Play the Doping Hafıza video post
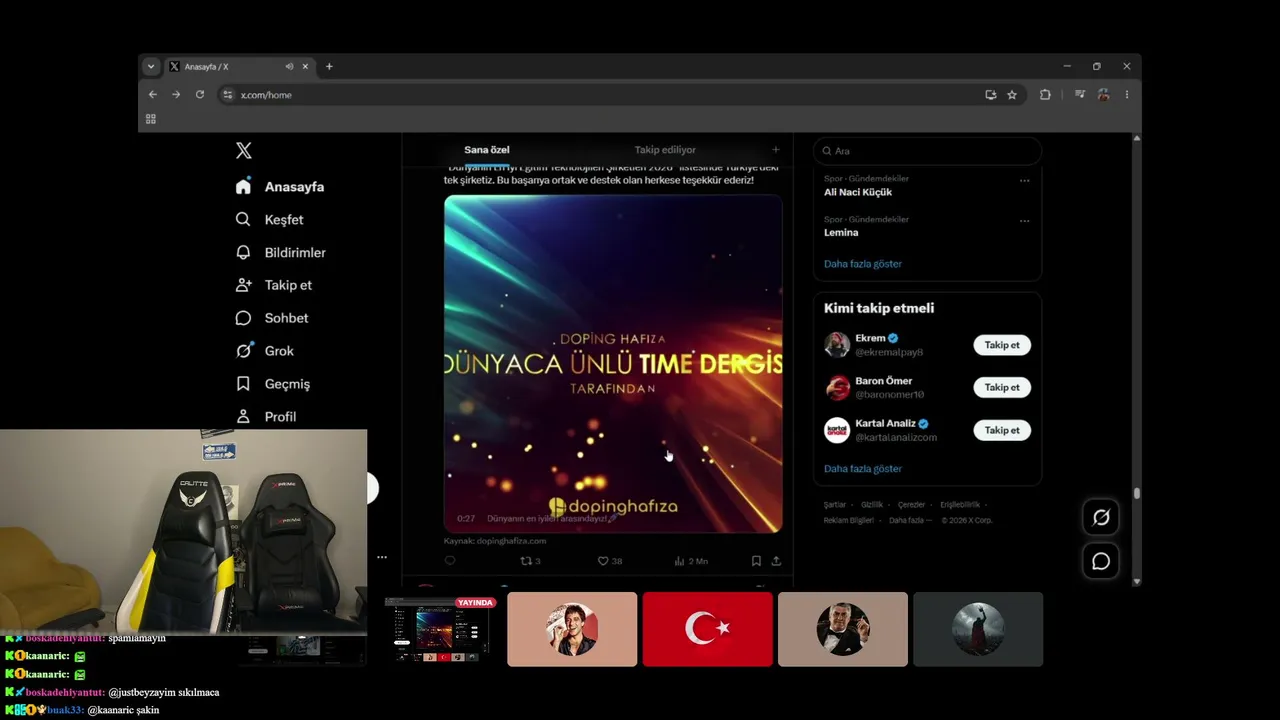Screen dimensions: 1280x720 (x=613, y=364)
